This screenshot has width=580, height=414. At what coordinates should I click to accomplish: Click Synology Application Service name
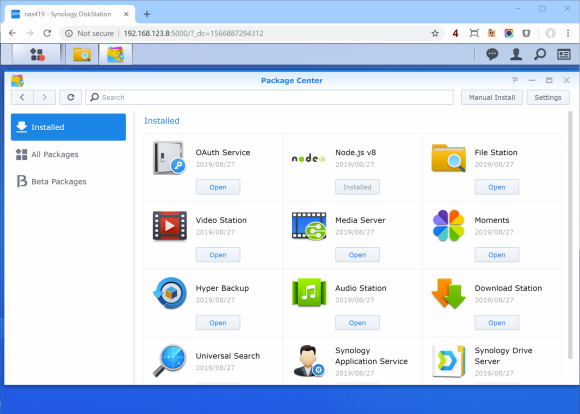pos(371,356)
